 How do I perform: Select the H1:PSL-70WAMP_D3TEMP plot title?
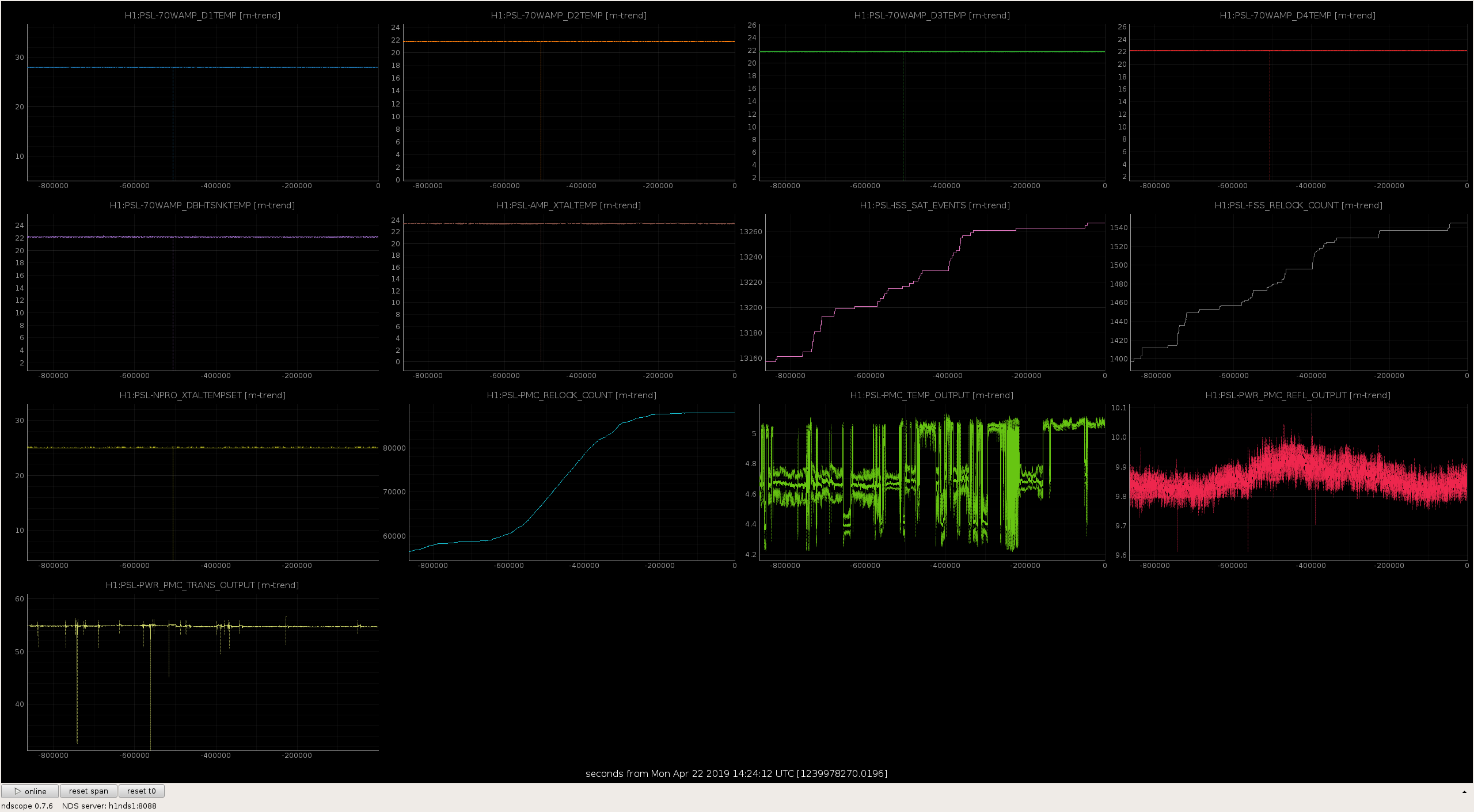[x=932, y=16]
